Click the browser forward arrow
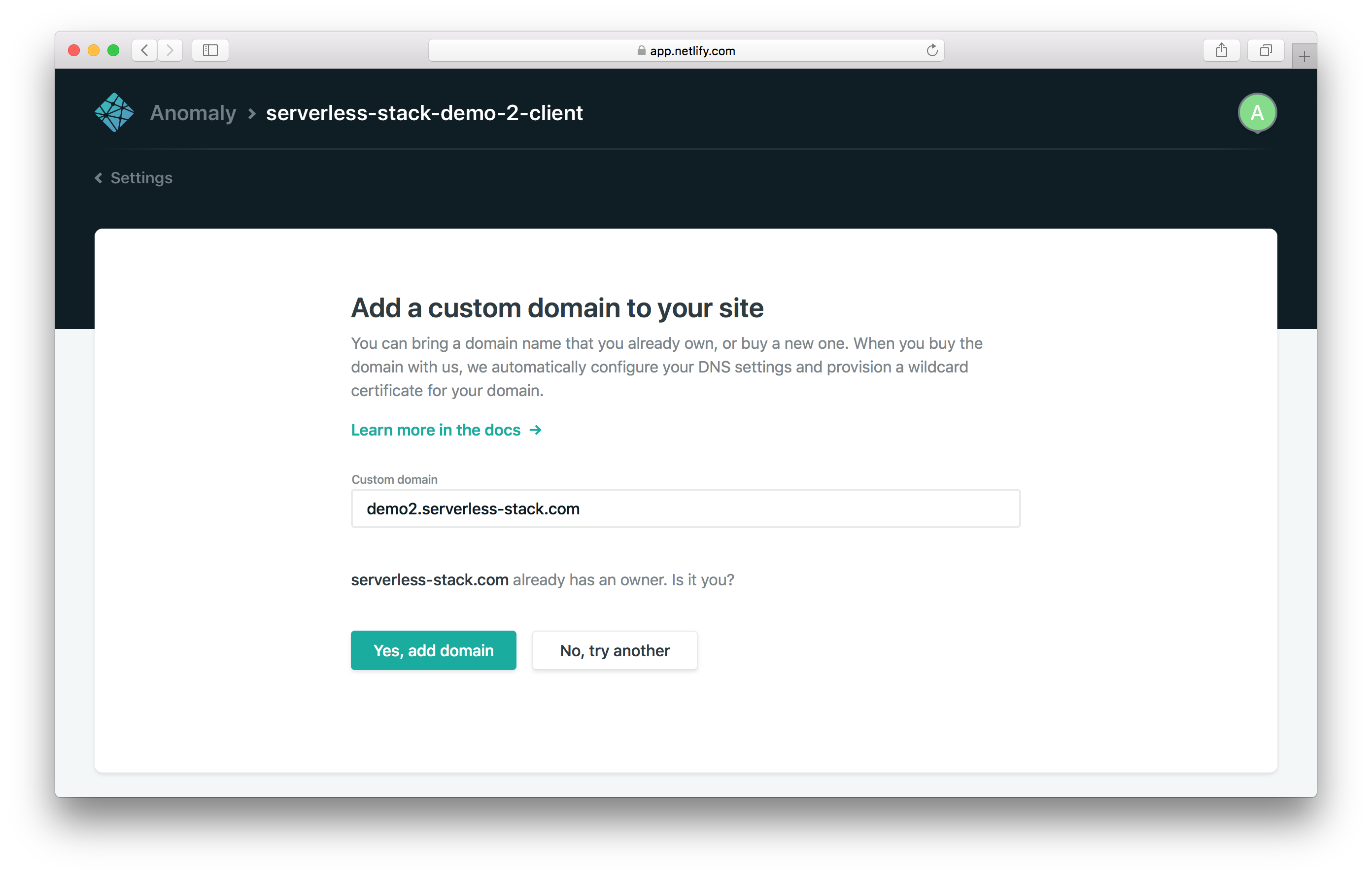Viewport: 1372px width, 876px height. pos(170,50)
